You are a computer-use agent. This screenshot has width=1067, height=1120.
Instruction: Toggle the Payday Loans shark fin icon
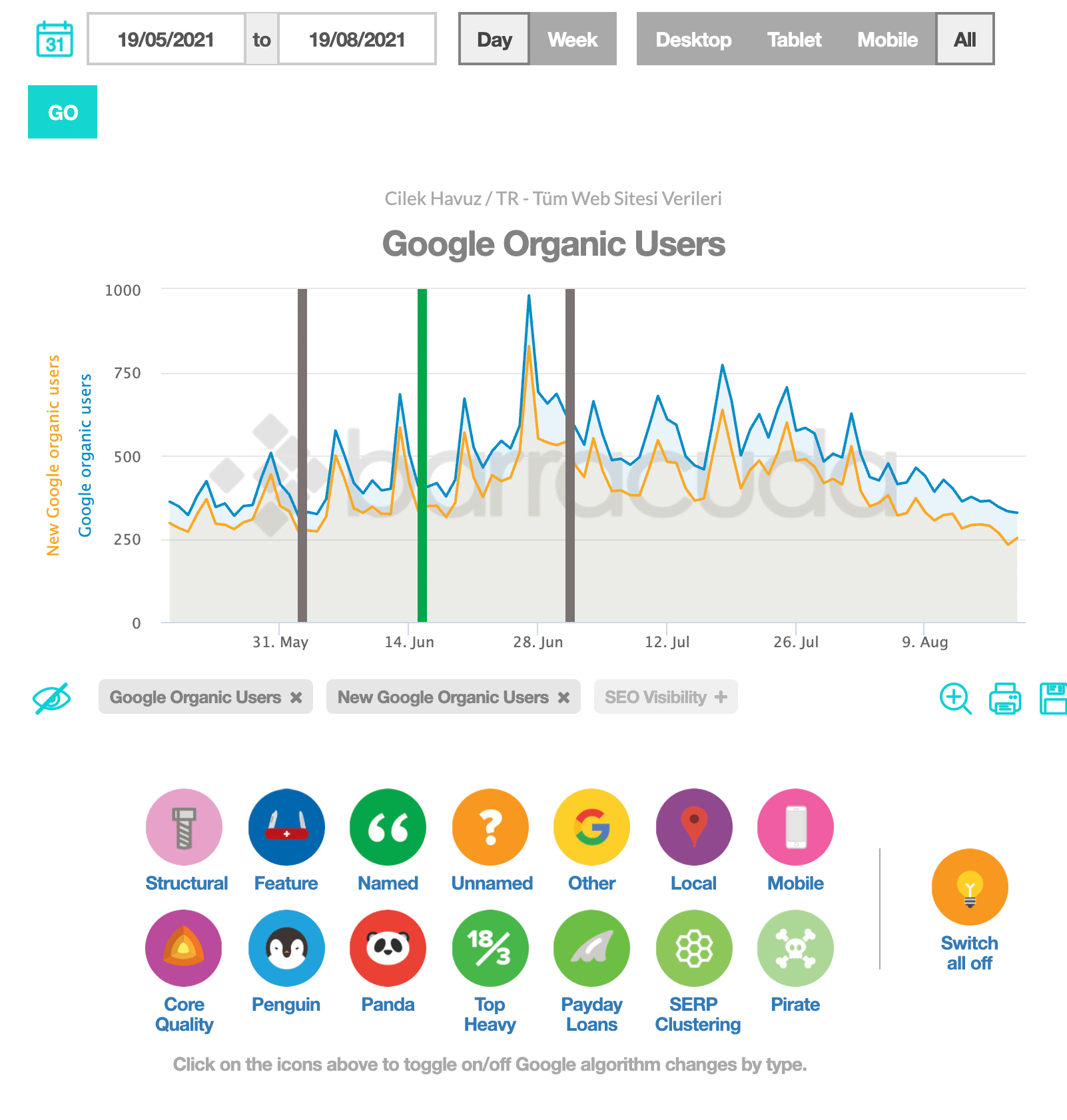point(591,948)
